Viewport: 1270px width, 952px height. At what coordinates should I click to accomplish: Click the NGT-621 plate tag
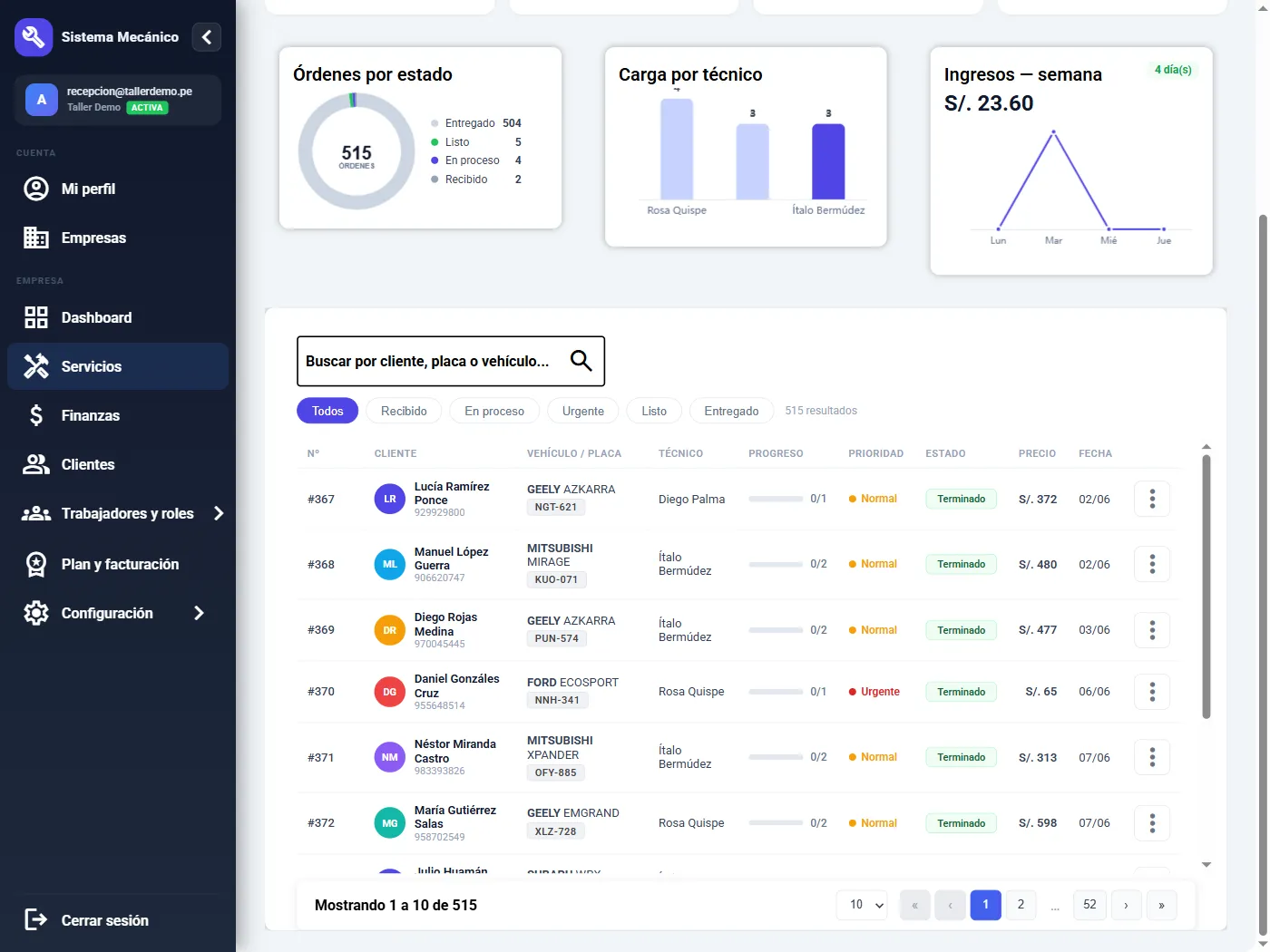[x=556, y=507]
